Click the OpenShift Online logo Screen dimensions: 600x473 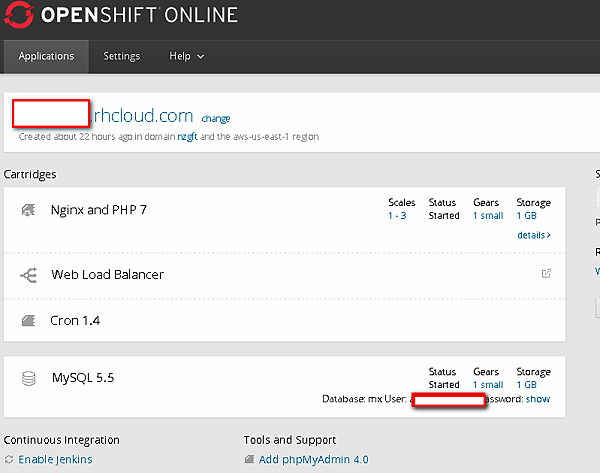click(x=121, y=15)
